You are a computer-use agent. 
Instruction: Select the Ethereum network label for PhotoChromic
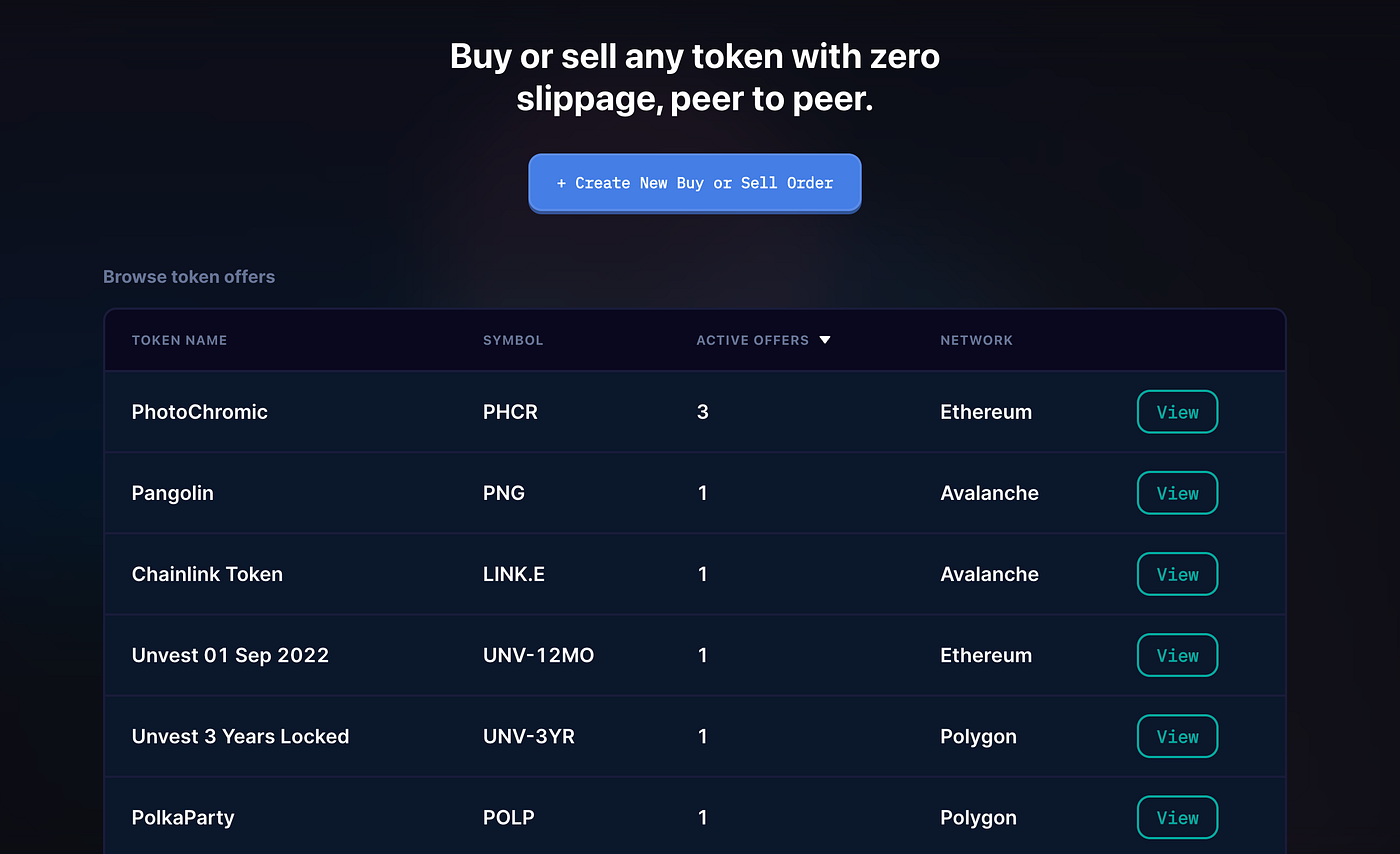click(x=986, y=411)
